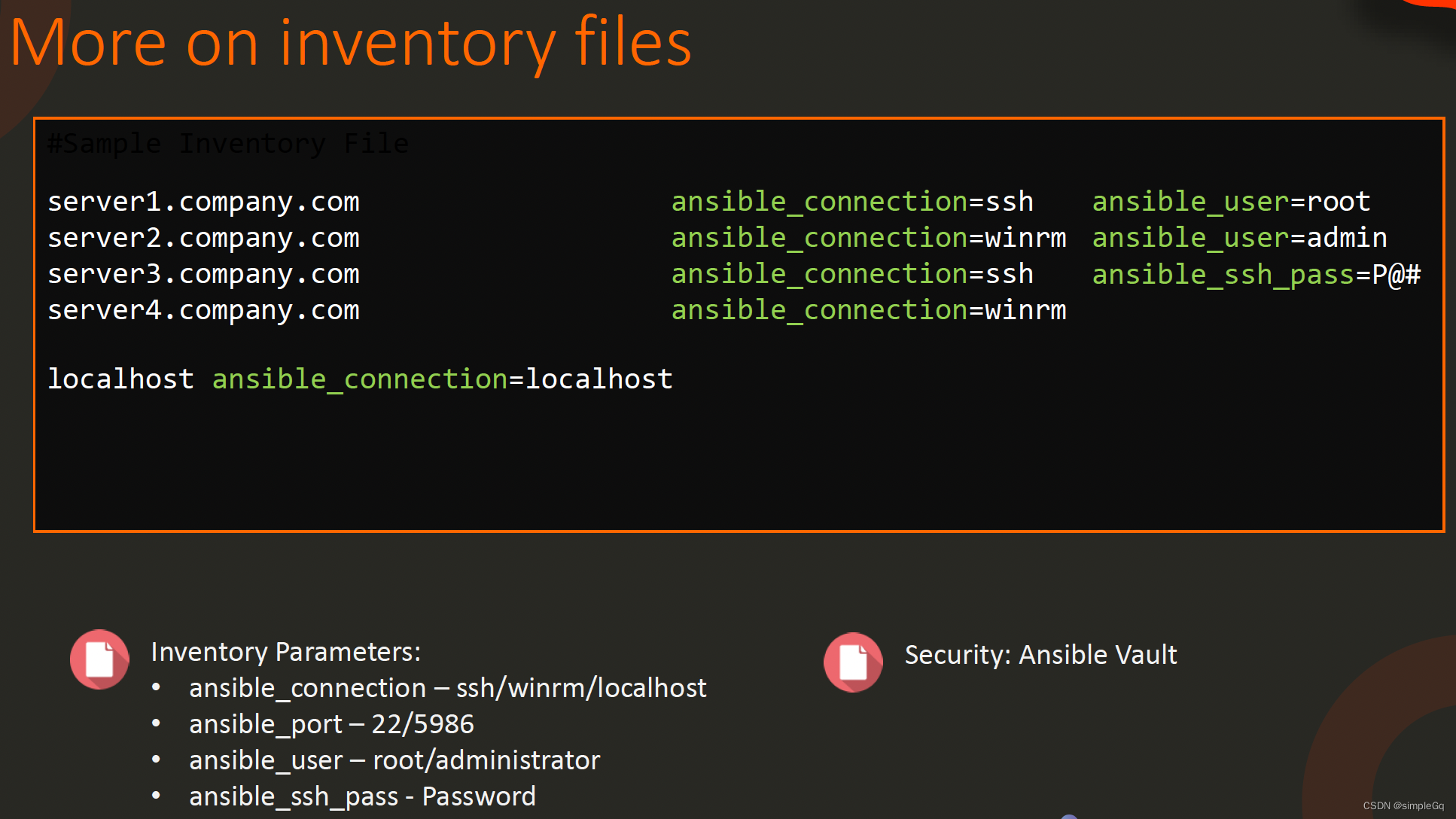Select the '#Sample Inventory File' comment line

click(x=228, y=143)
